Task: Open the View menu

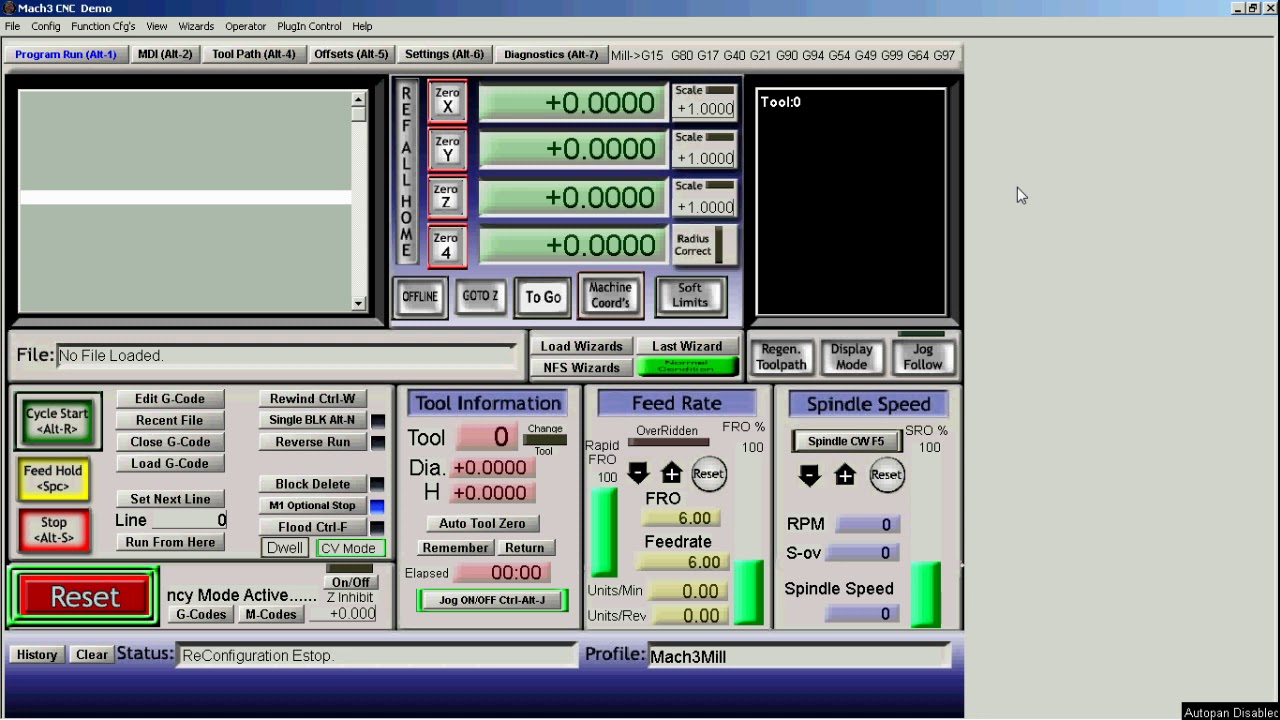Action: [157, 26]
